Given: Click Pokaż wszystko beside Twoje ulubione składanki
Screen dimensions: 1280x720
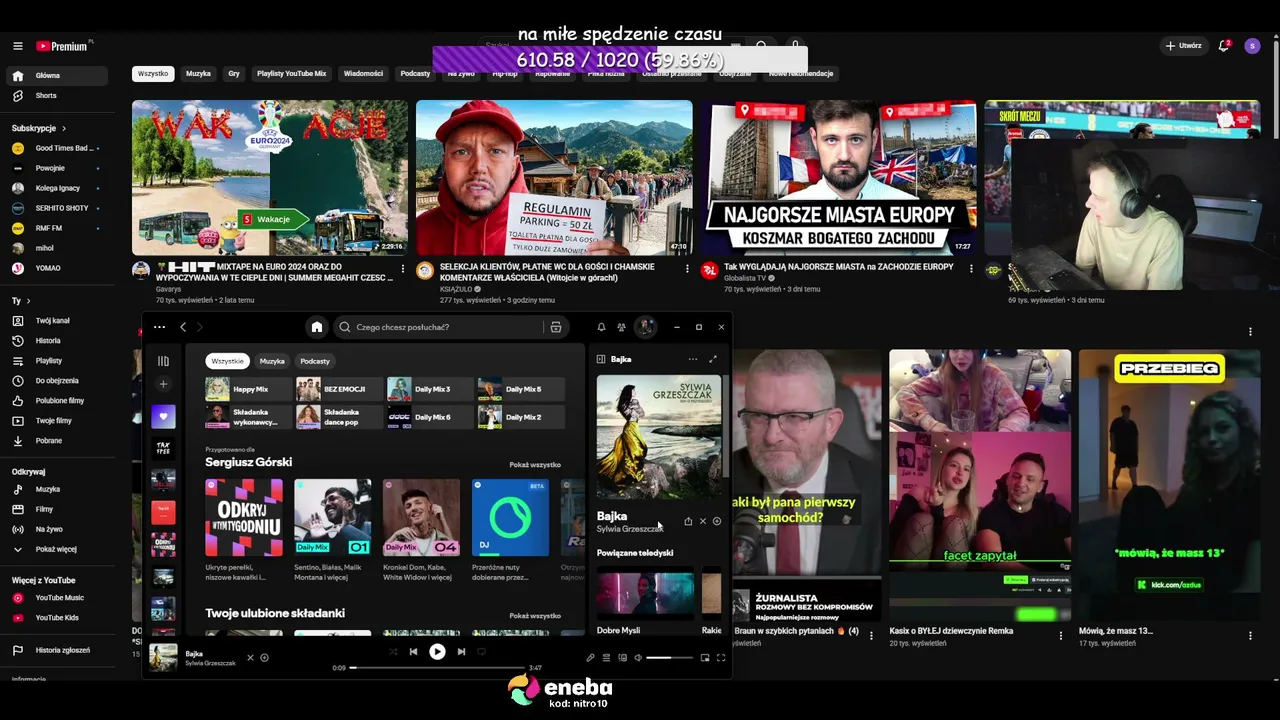Looking at the screenshot, I should tap(535, 616).
